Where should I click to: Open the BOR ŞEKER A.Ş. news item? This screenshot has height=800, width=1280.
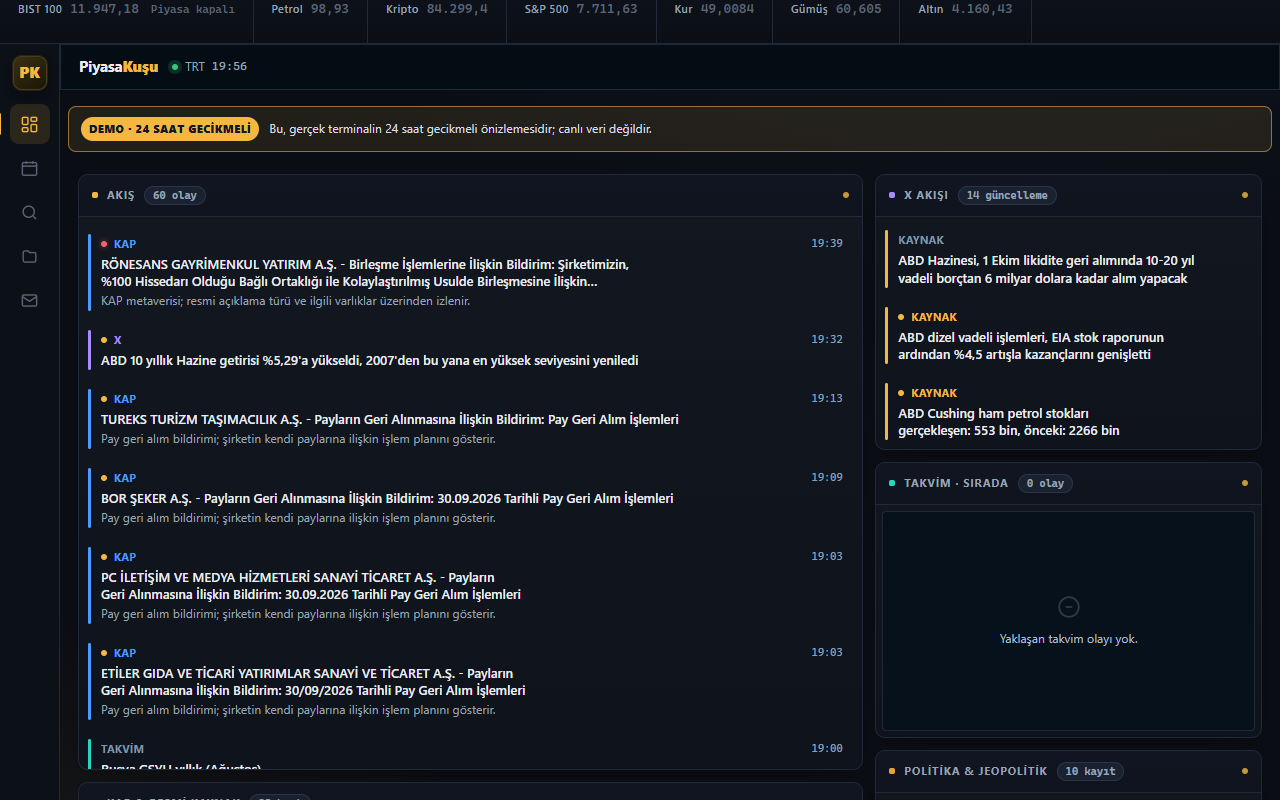click(x=470, y=498)
